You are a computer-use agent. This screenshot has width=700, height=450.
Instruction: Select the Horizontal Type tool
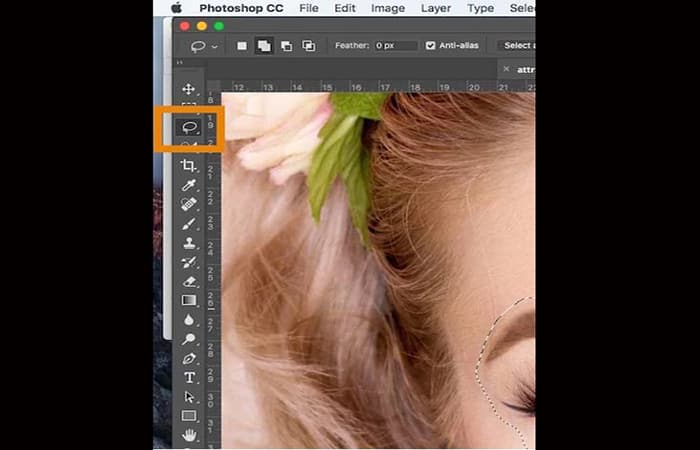(x=188, y=377)
